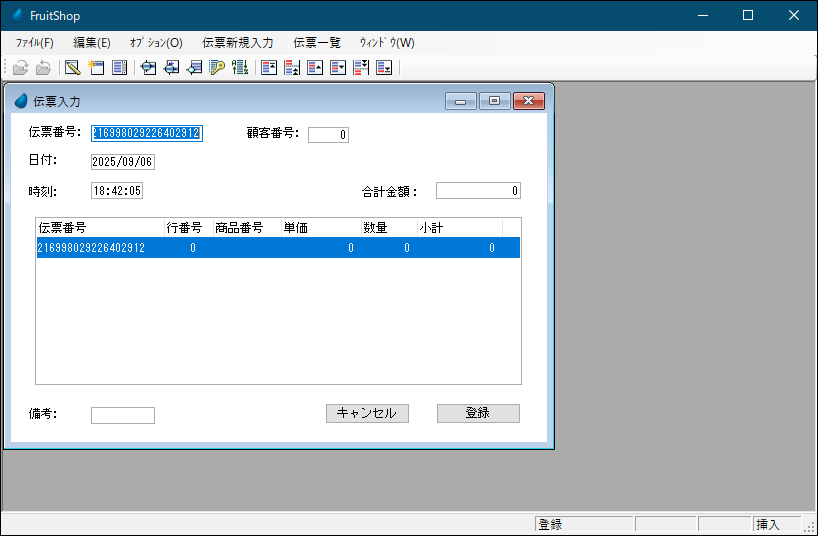The image size is (818, 536).
Task: Select the highlighted row in the slip list
Action: (x=278, y=248)
